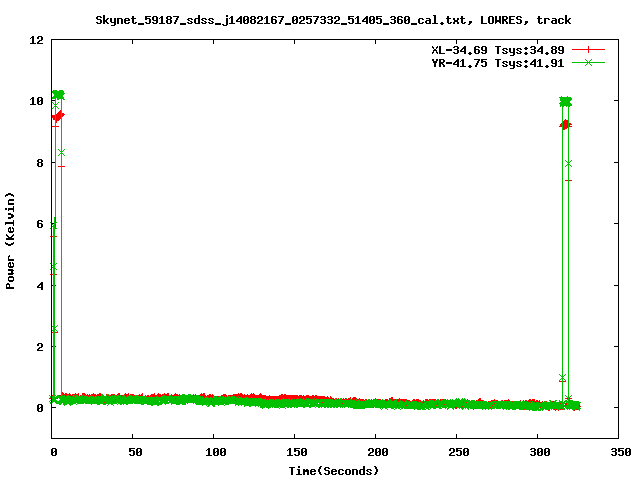Click x-axis tick label 200
Screen dimensions: 640x480
pos(378,452)
